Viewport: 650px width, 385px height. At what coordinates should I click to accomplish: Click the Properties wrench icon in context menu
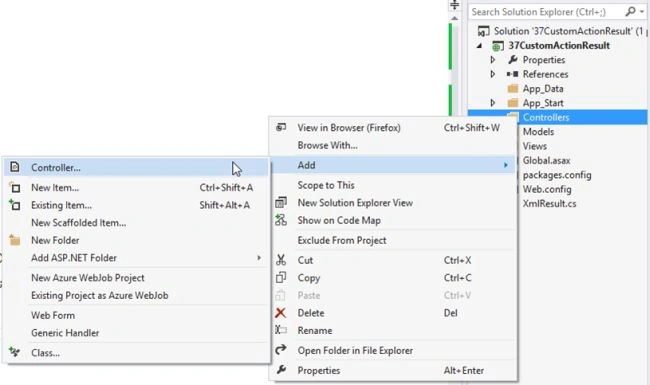tap(281, 370)
